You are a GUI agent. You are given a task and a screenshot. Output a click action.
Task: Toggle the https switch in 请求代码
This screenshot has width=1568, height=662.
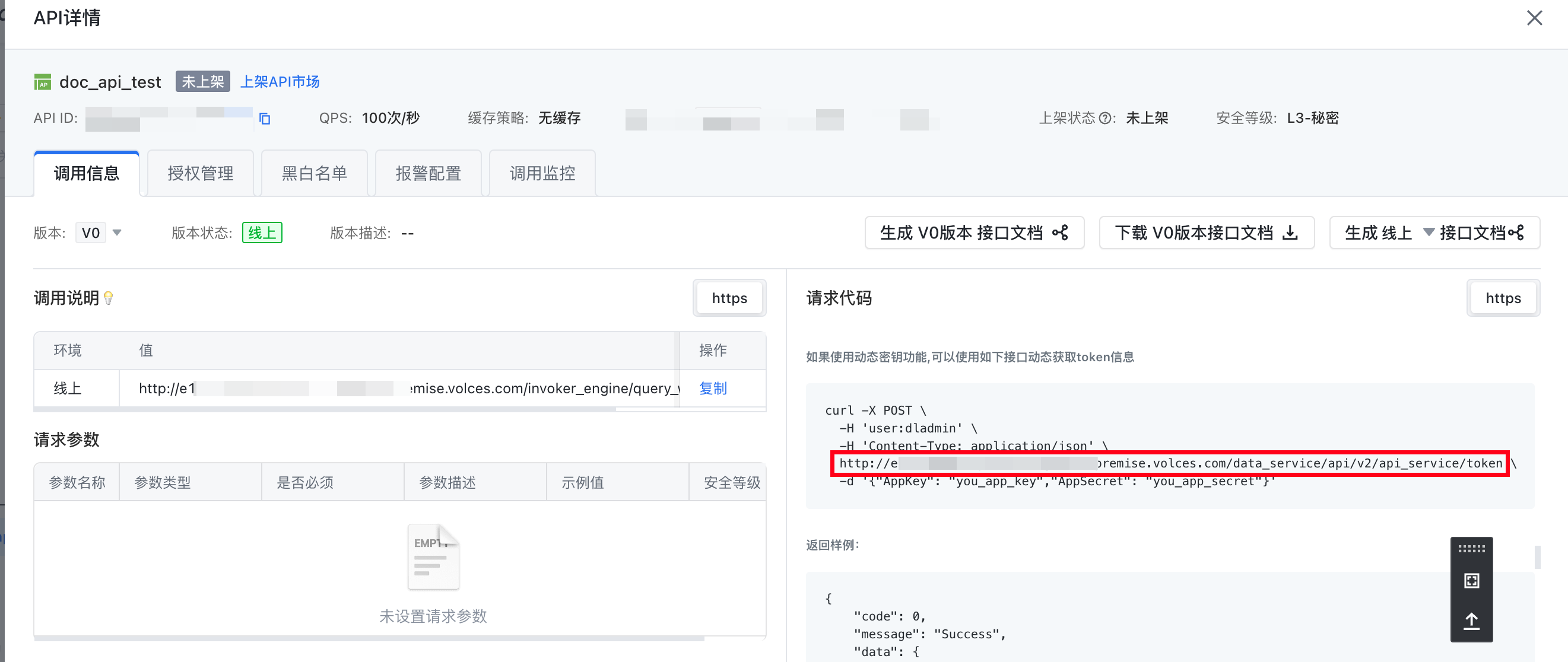tap(1502, 298)
